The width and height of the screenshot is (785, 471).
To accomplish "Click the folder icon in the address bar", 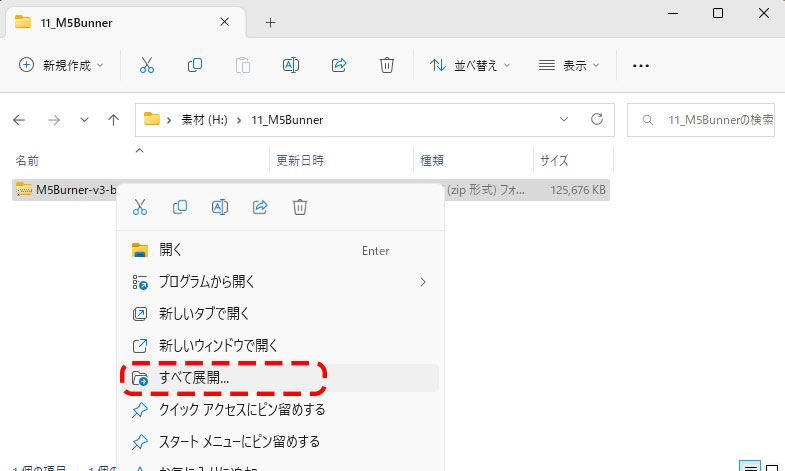I will [x=152, y=119].
